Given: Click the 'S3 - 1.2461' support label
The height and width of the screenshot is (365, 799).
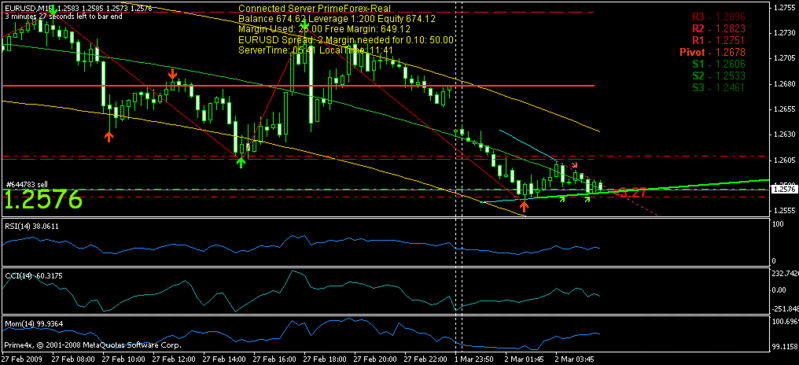Looking at the screenshot, I should coord(719,87).
